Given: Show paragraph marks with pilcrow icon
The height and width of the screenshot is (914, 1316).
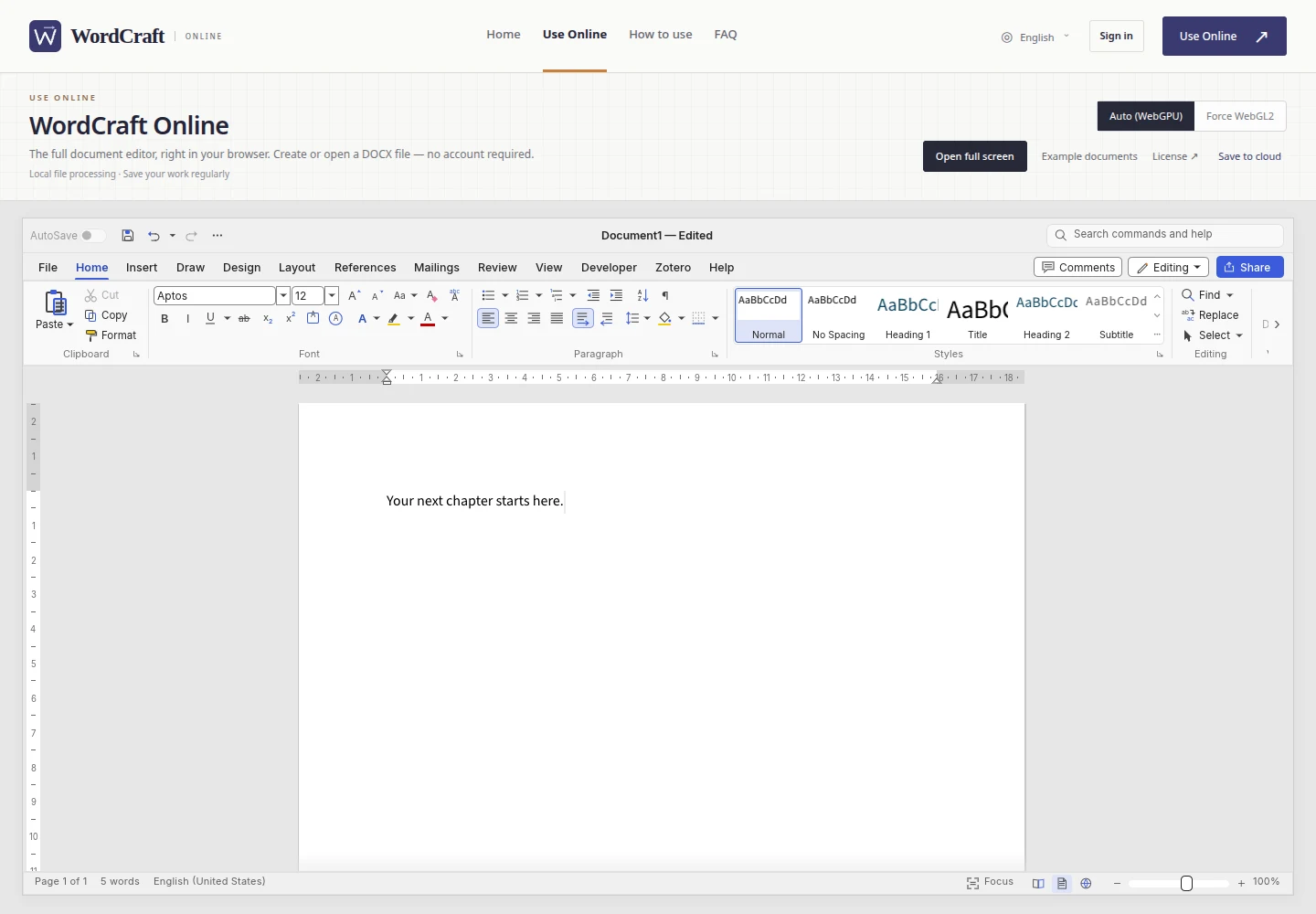Looking at the screenshot, I should tap(665, 295).
